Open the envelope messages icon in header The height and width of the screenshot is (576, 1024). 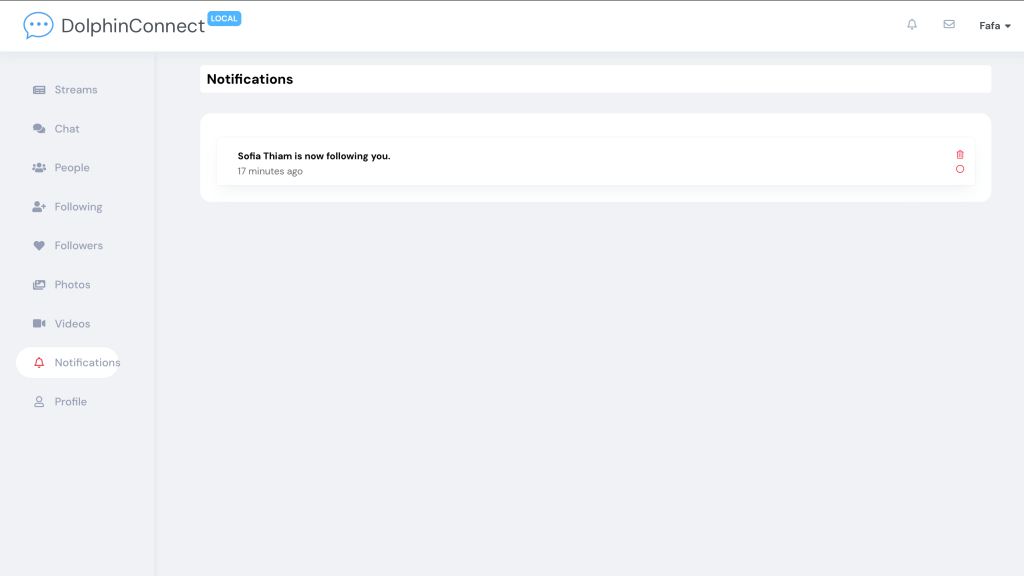(949, 25)
